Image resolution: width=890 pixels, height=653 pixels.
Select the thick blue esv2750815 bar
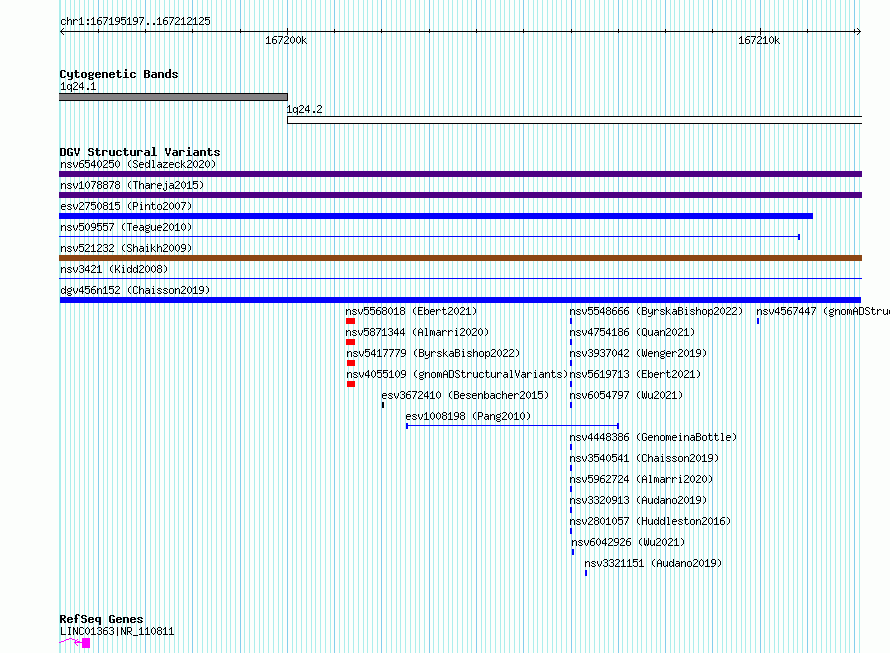tap(436, 216)
